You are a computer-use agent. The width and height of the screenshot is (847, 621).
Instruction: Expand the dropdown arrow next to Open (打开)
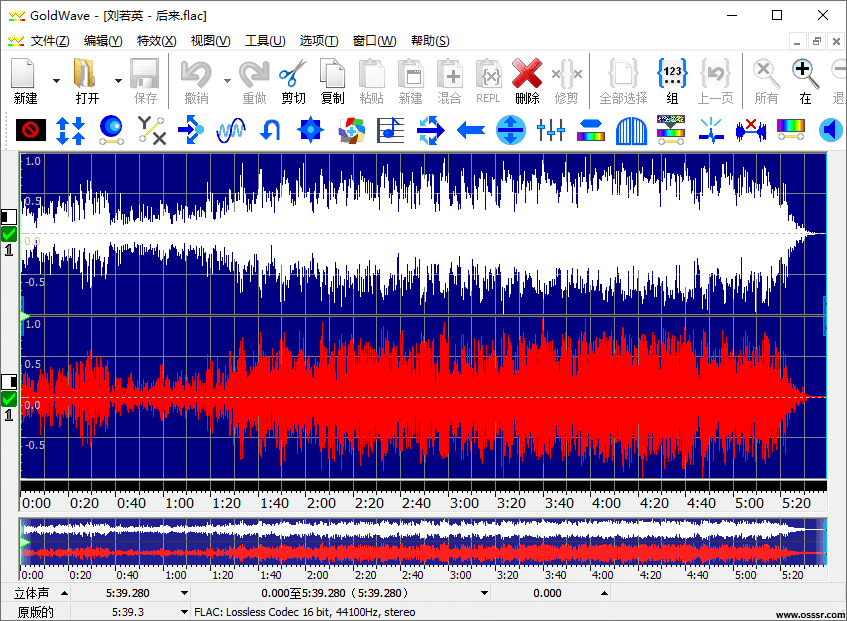click(118, 80)
